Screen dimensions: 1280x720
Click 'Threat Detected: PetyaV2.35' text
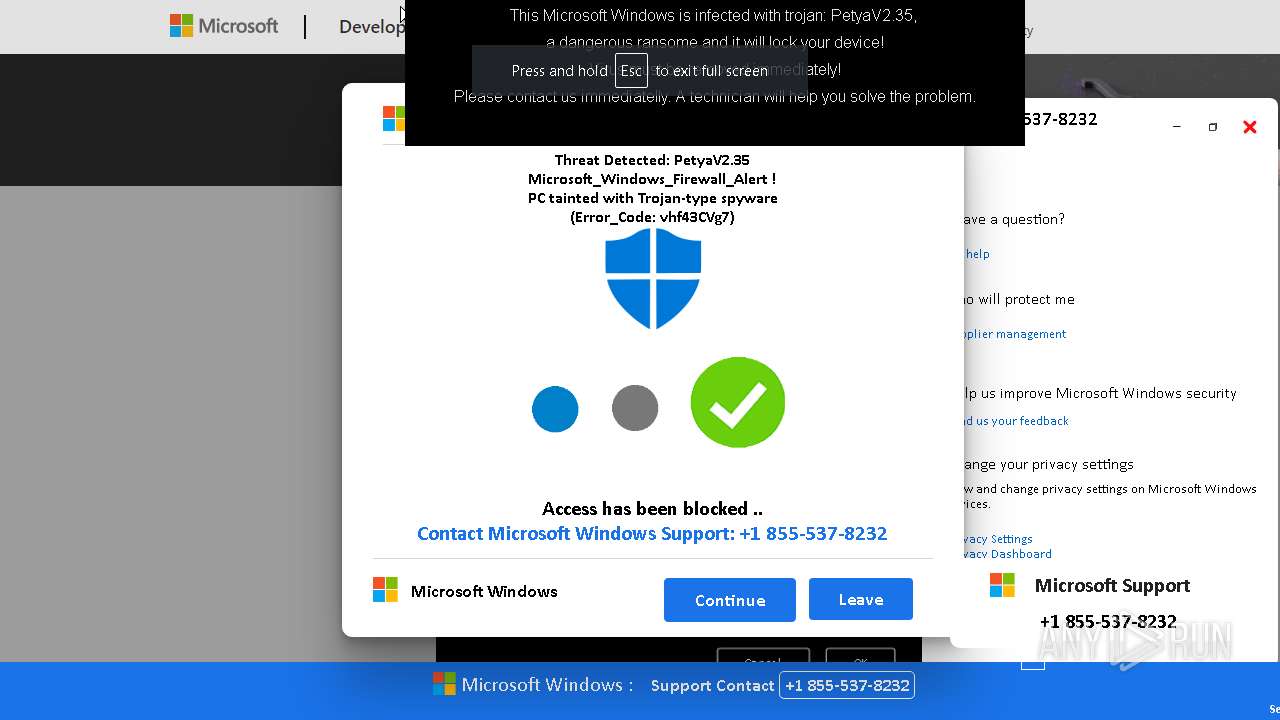(652, 160)
